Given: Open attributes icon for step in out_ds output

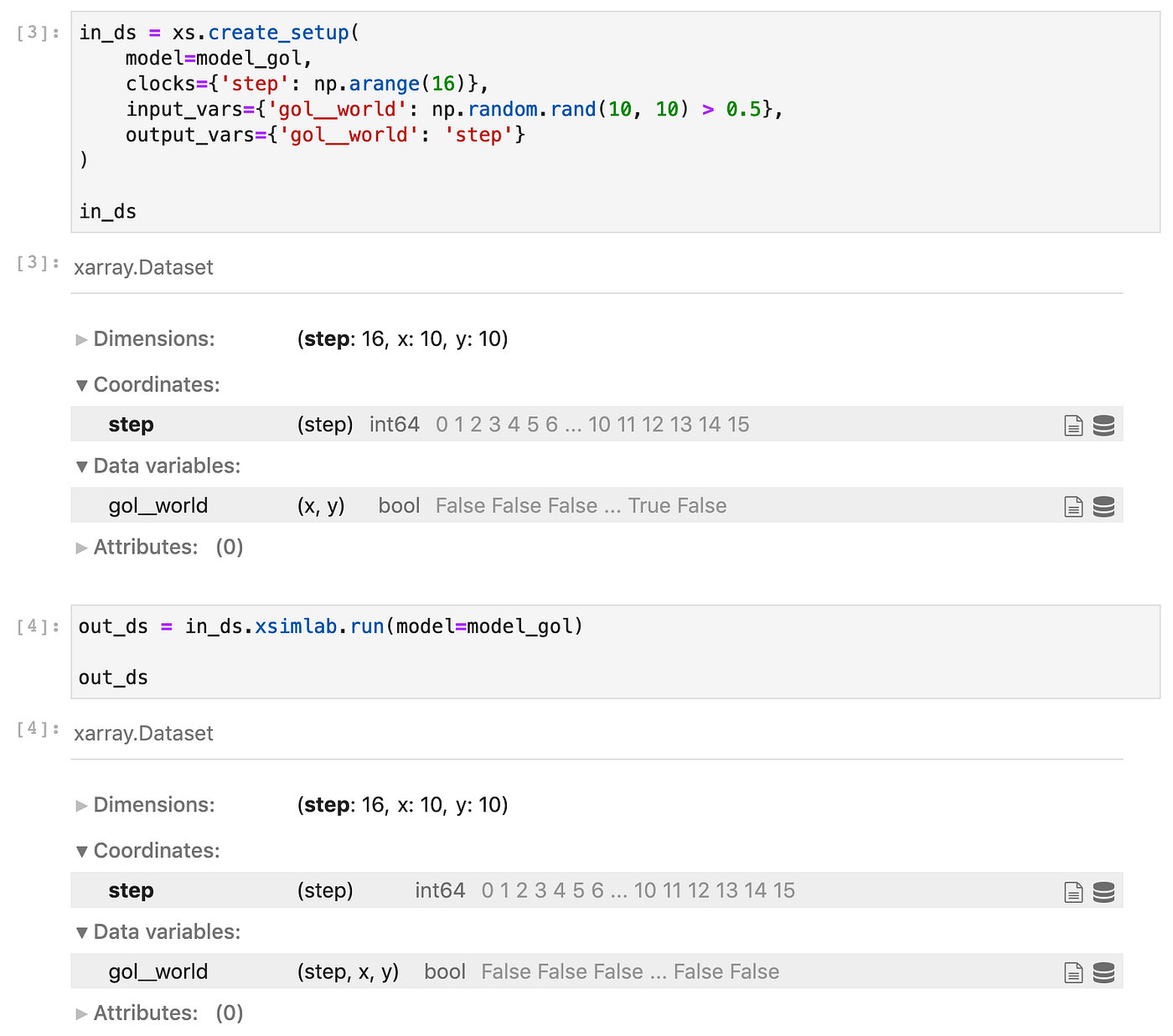Looking at the screenshot, I should pos(1073,890).
